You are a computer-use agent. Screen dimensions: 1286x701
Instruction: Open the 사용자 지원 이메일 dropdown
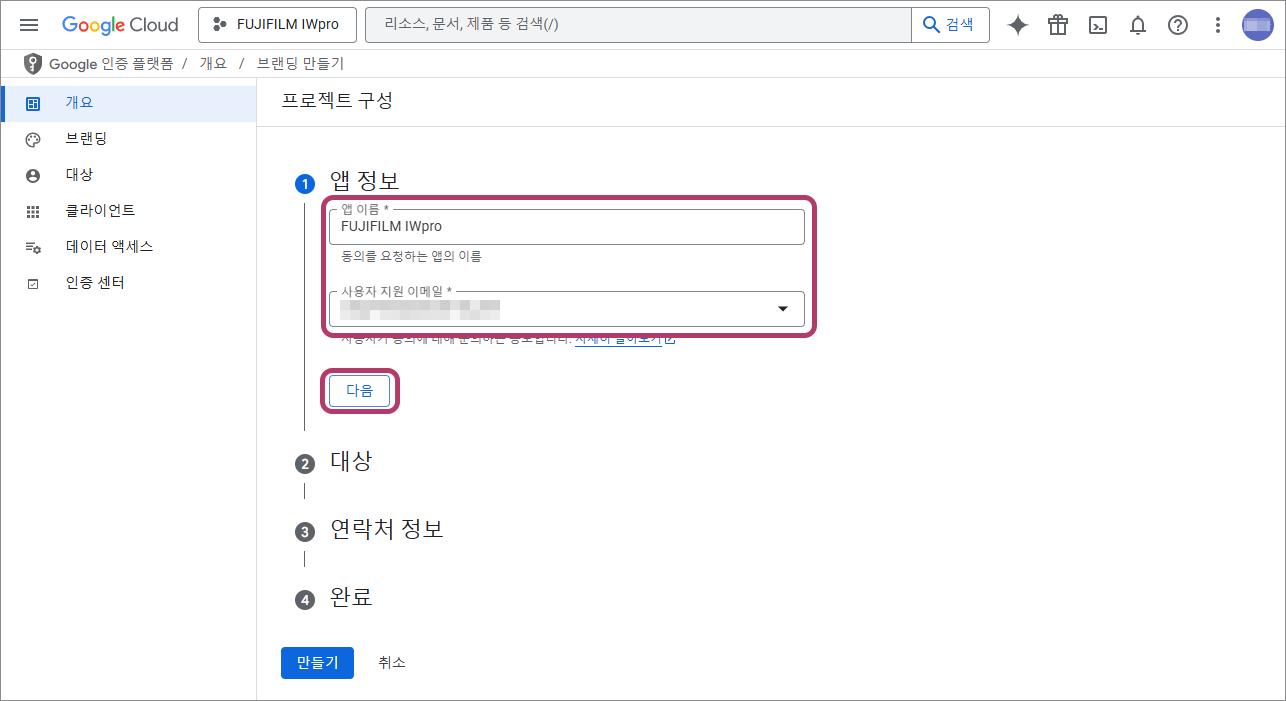pyautogui.click(x=567, y=309)
